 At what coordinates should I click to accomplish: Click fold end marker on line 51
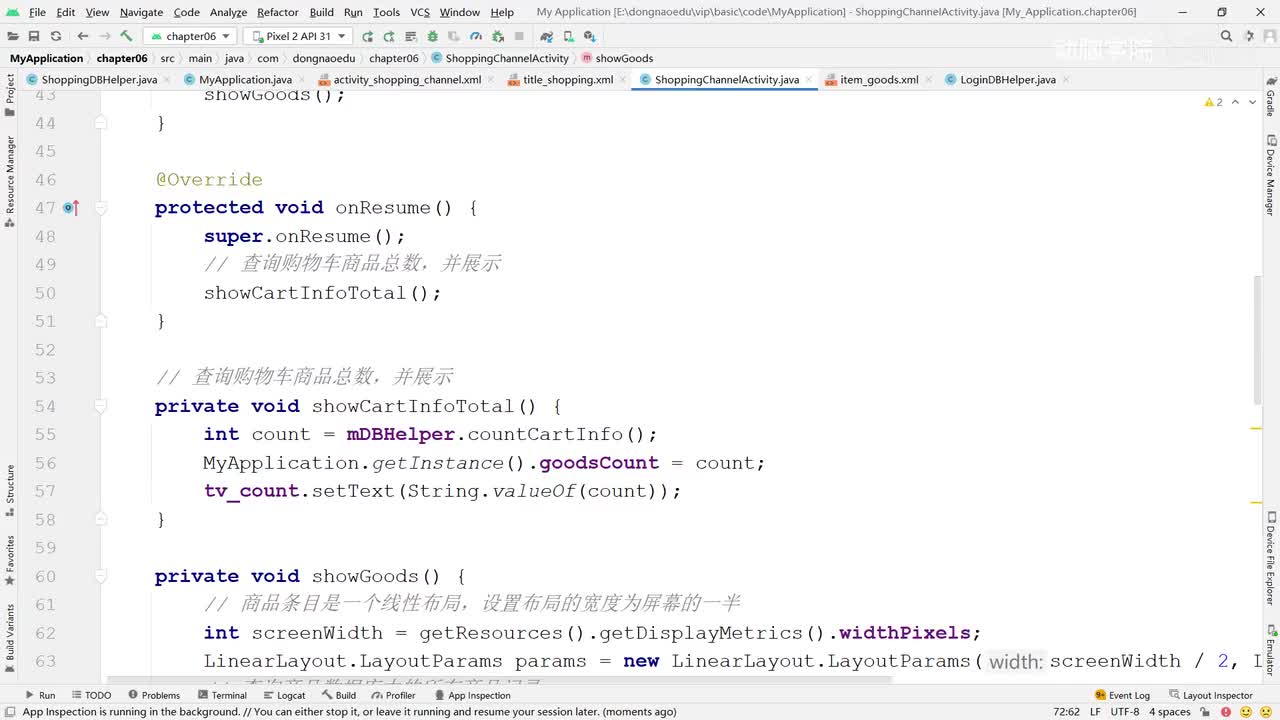coord(101,321)
